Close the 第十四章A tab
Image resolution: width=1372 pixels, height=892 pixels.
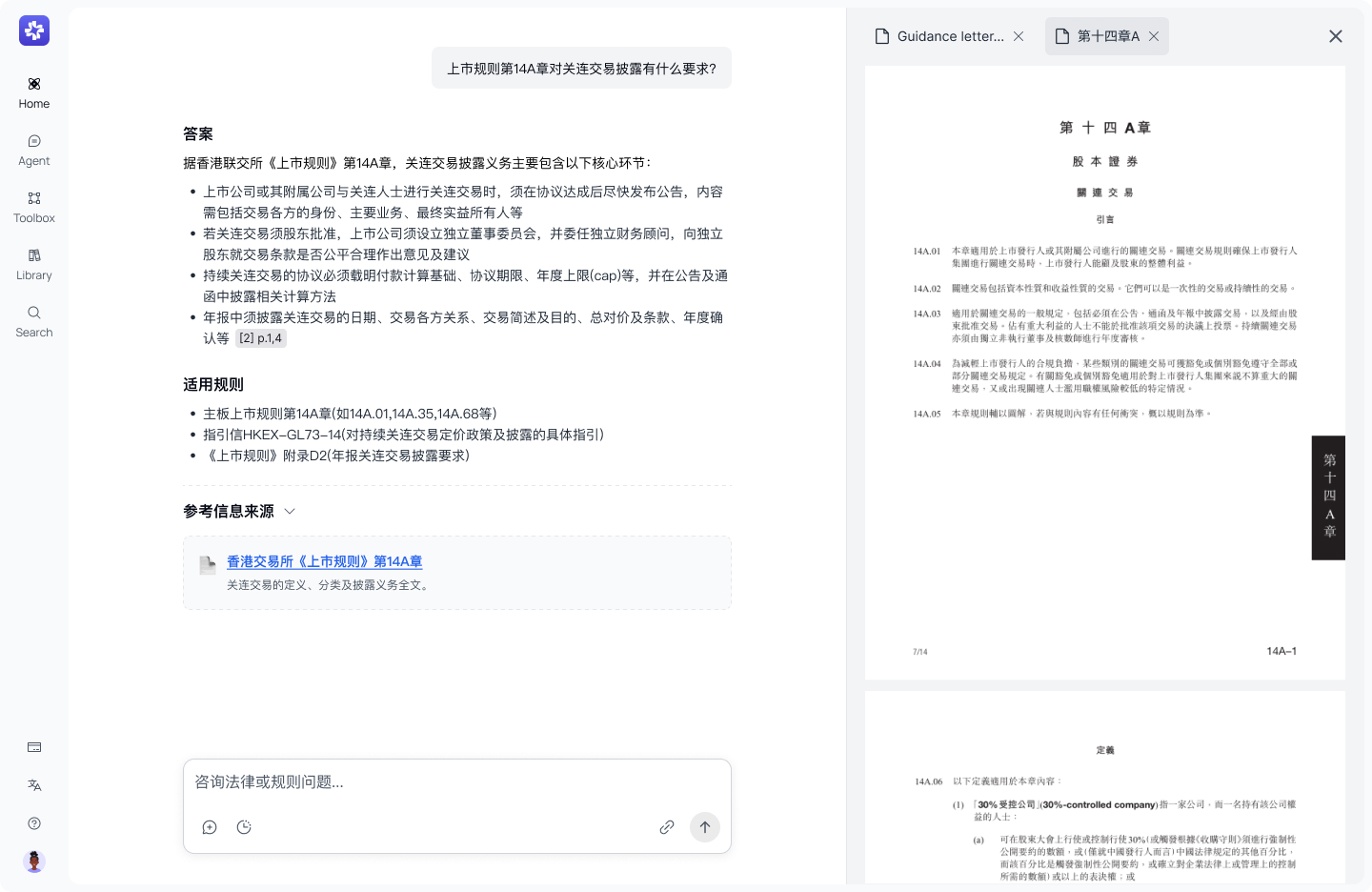coord(1154,36)
